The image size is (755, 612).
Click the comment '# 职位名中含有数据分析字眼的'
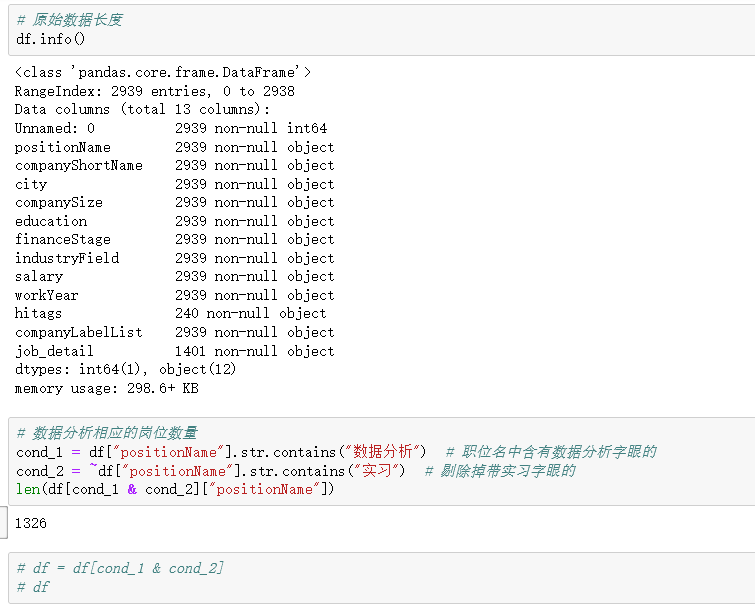pos(551,452)
